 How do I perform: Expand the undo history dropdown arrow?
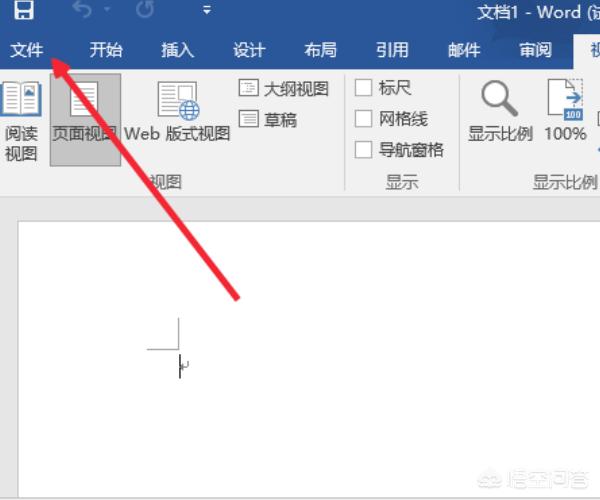click(107, 10)
